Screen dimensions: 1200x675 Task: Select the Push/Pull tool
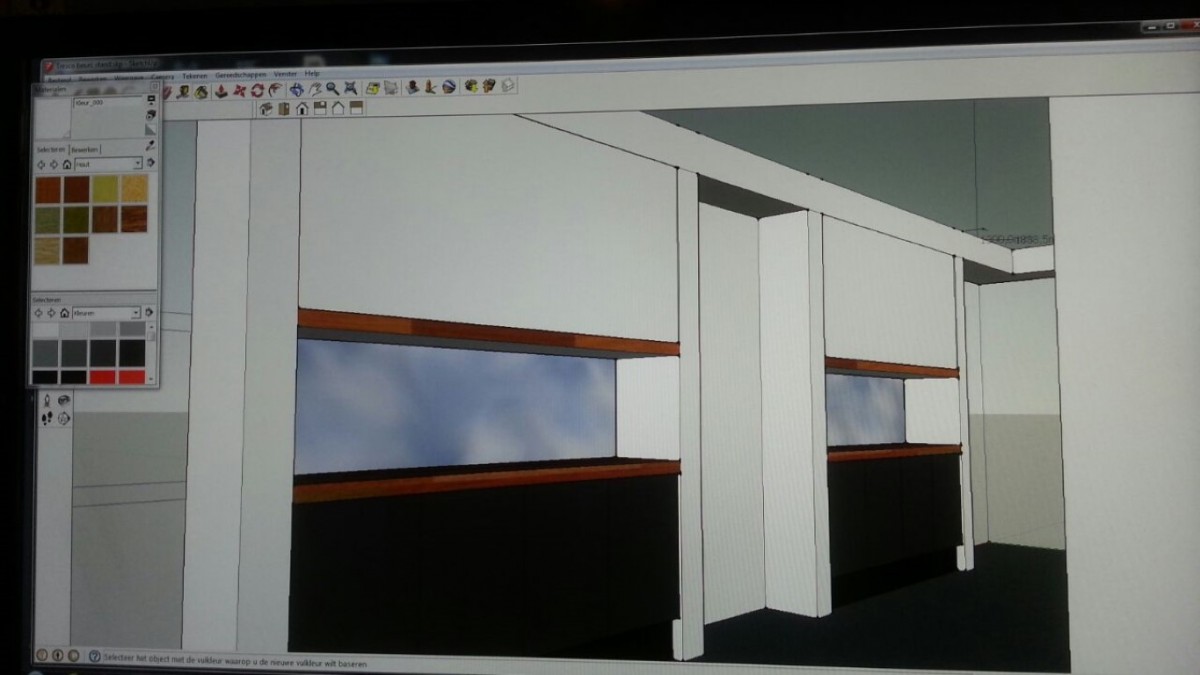(x=221, y=90)
